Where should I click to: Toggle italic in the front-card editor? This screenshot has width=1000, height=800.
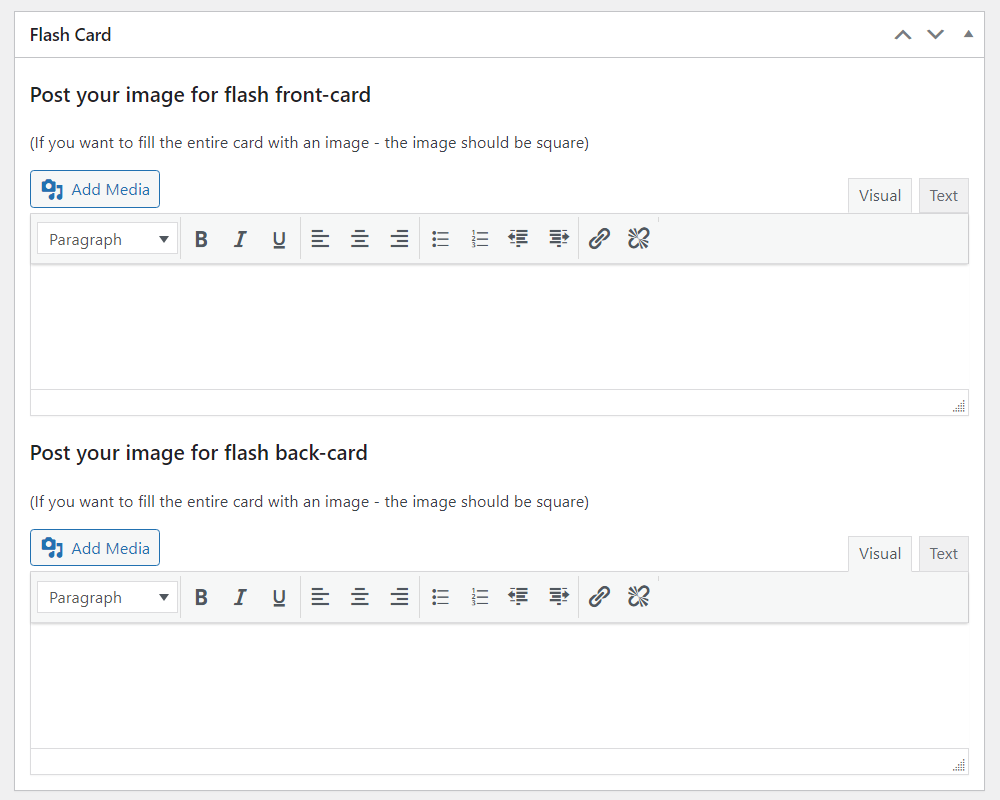coord(240,239)
